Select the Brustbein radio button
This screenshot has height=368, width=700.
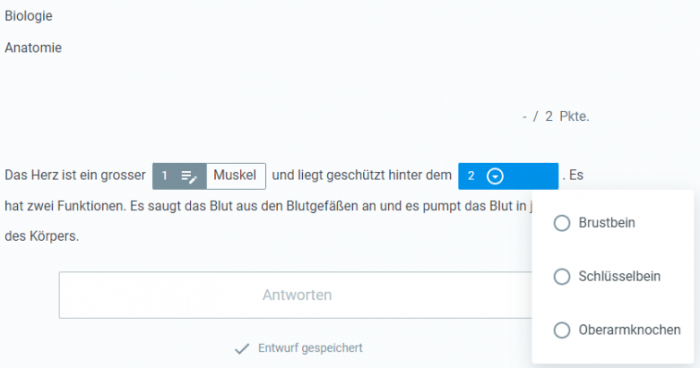562,223
